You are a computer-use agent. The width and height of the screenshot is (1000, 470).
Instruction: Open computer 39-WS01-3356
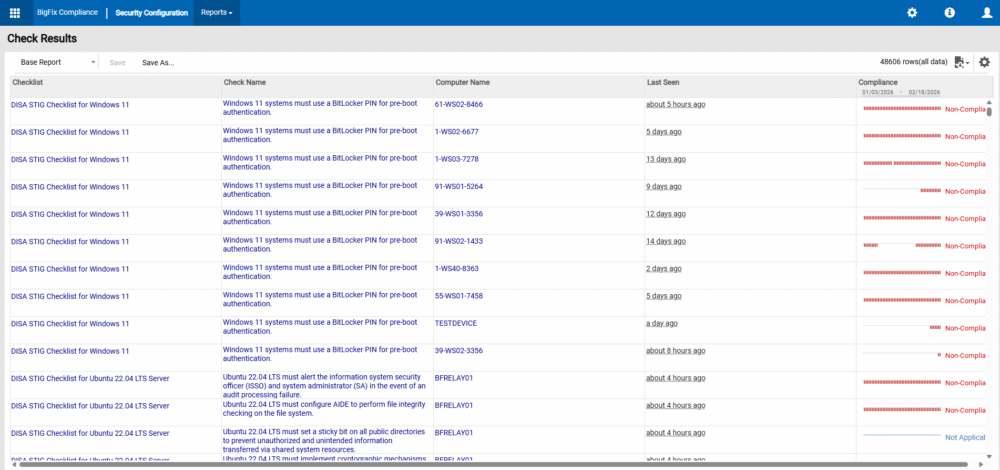point(459,214)
